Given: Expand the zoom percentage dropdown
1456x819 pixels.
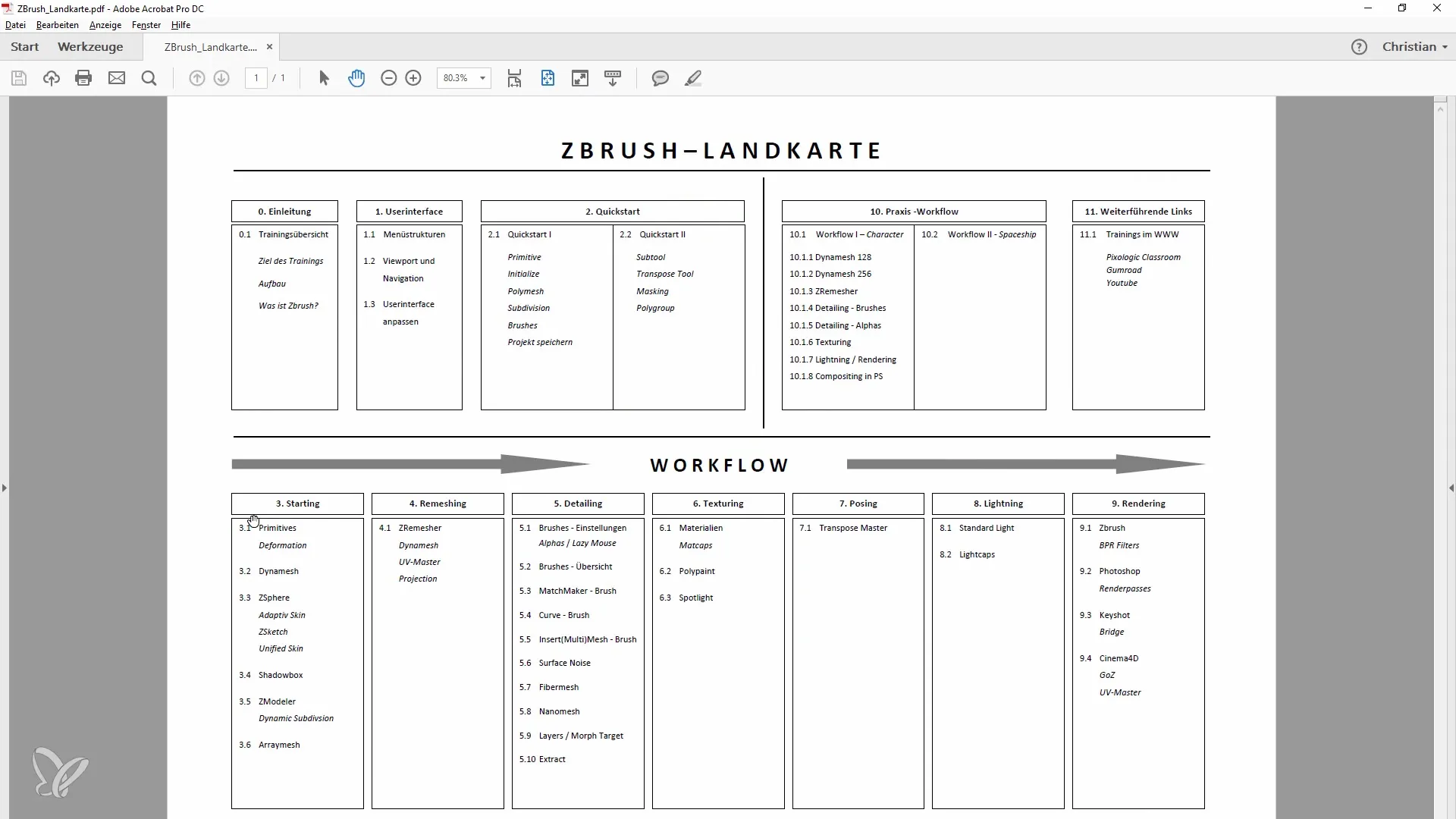Looking at the screenshot, I should [x=483, y=79].
